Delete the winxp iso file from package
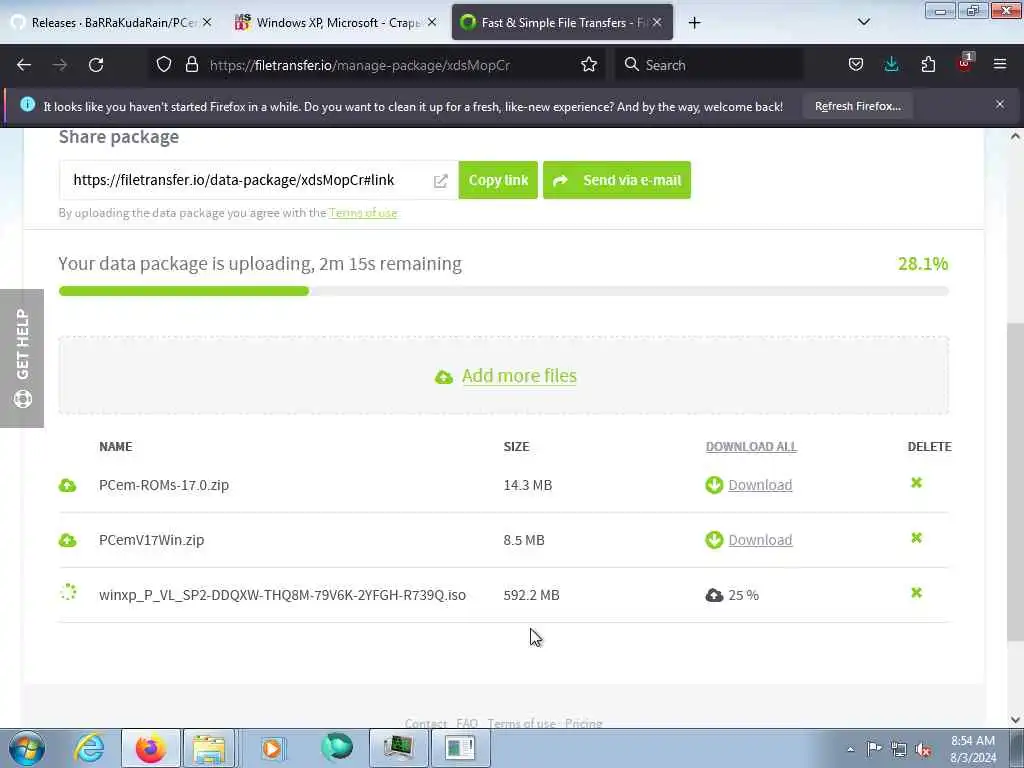The image size is (1024, 768). point(916,592)
